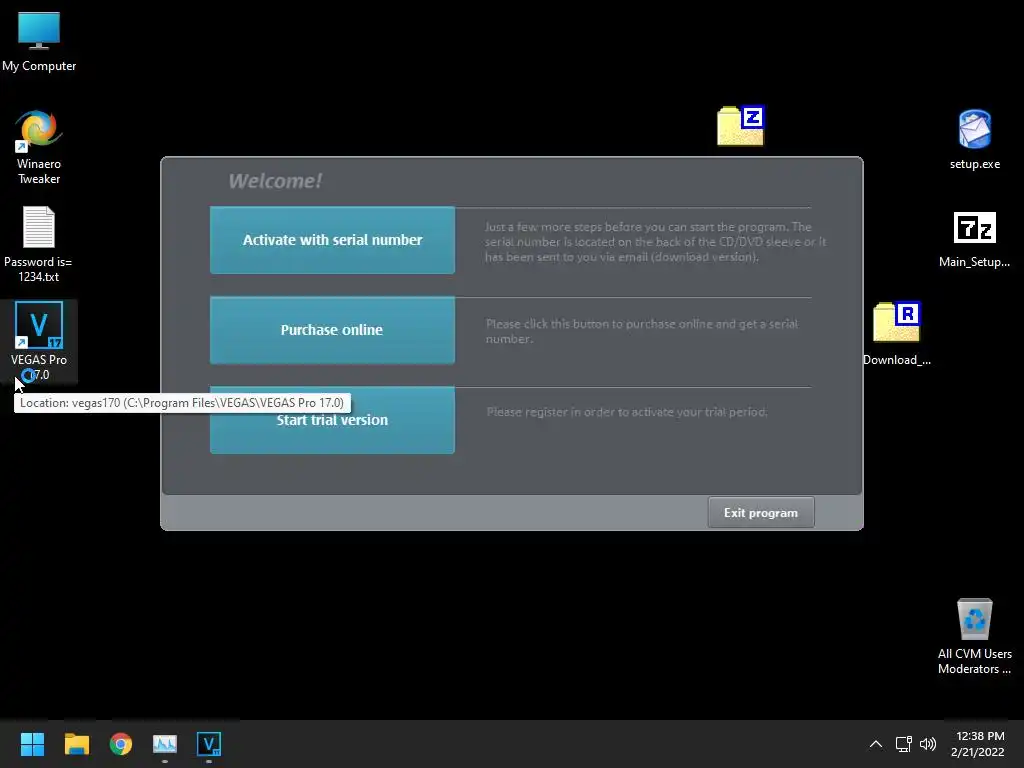Select the My Computer desktop icon

click(x=39, y=42)
